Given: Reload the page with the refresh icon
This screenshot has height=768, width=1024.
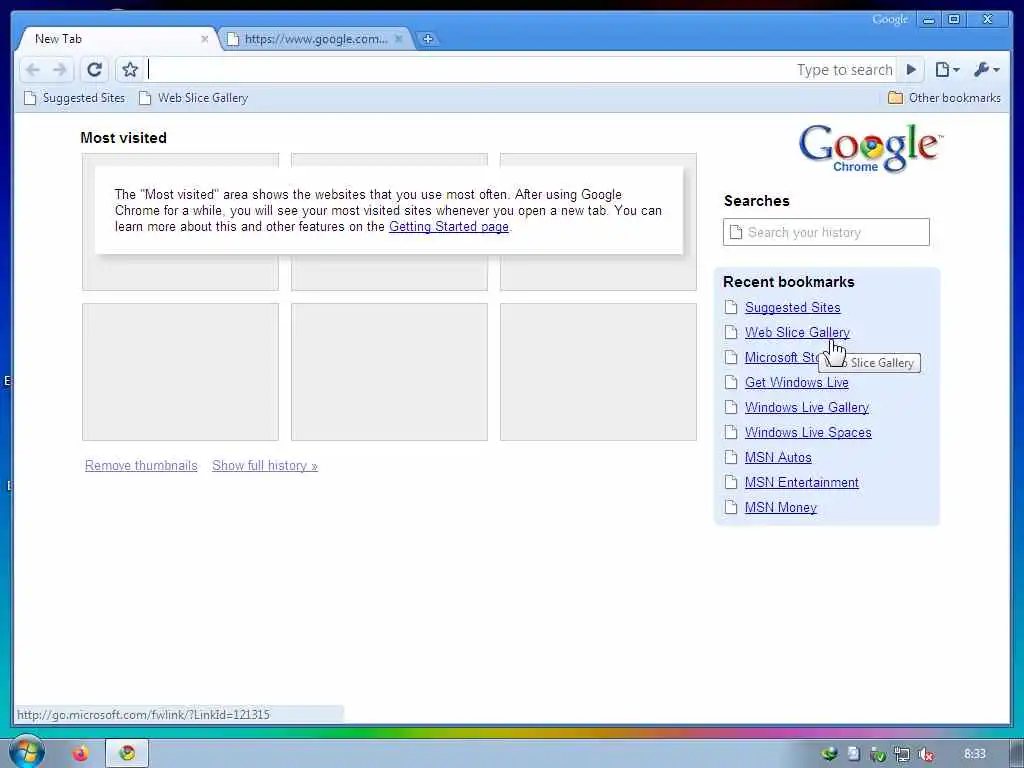Looking at the screenshot, I should 95,69.
